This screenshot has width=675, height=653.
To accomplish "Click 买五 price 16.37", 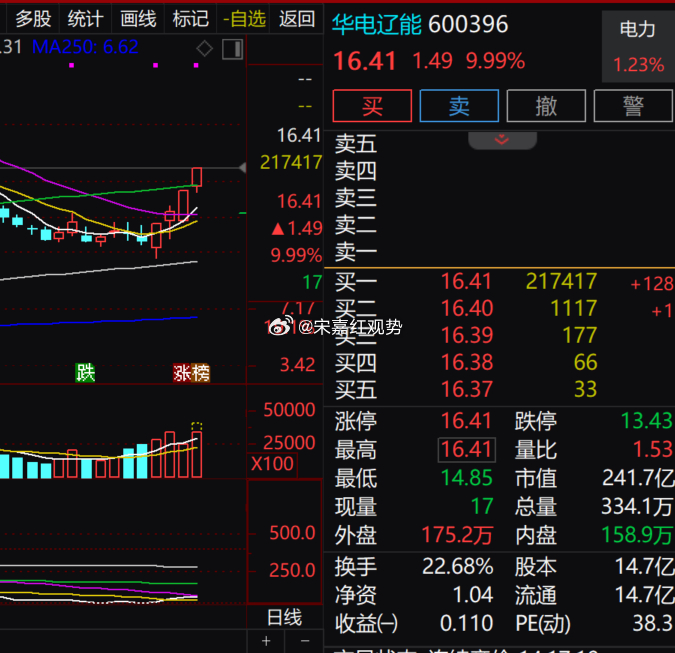I will click(467, 390).
